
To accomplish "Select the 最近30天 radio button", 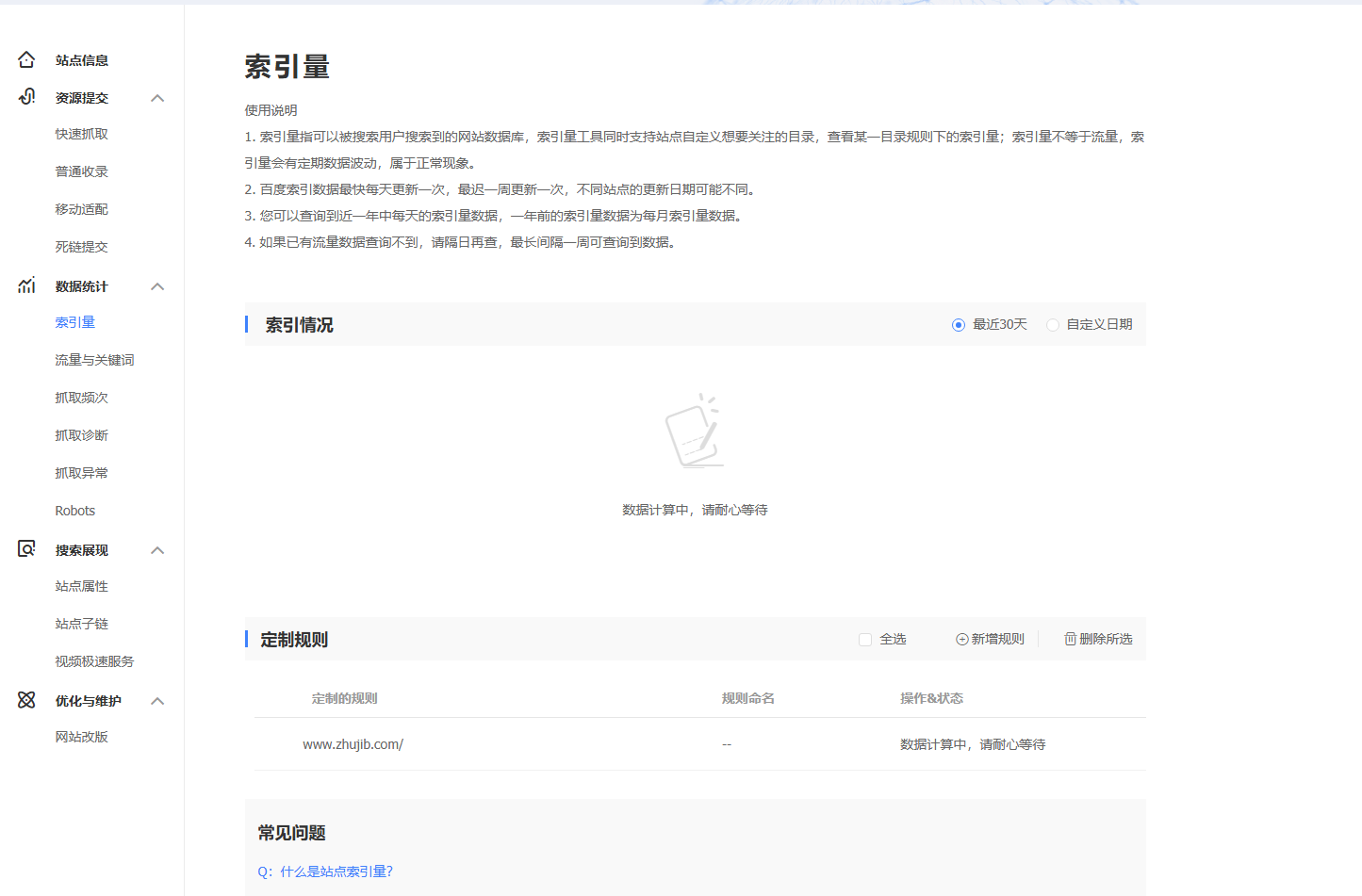I will (959, 325).
